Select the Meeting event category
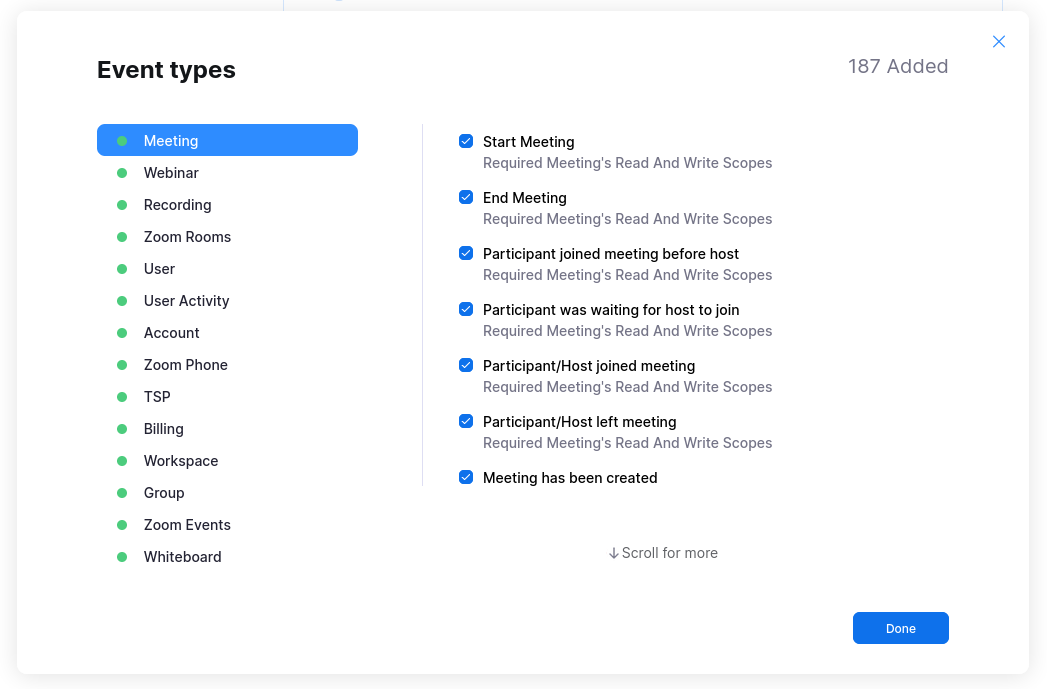Viewport: 1047px width, 689px height. tap(227, 140)
